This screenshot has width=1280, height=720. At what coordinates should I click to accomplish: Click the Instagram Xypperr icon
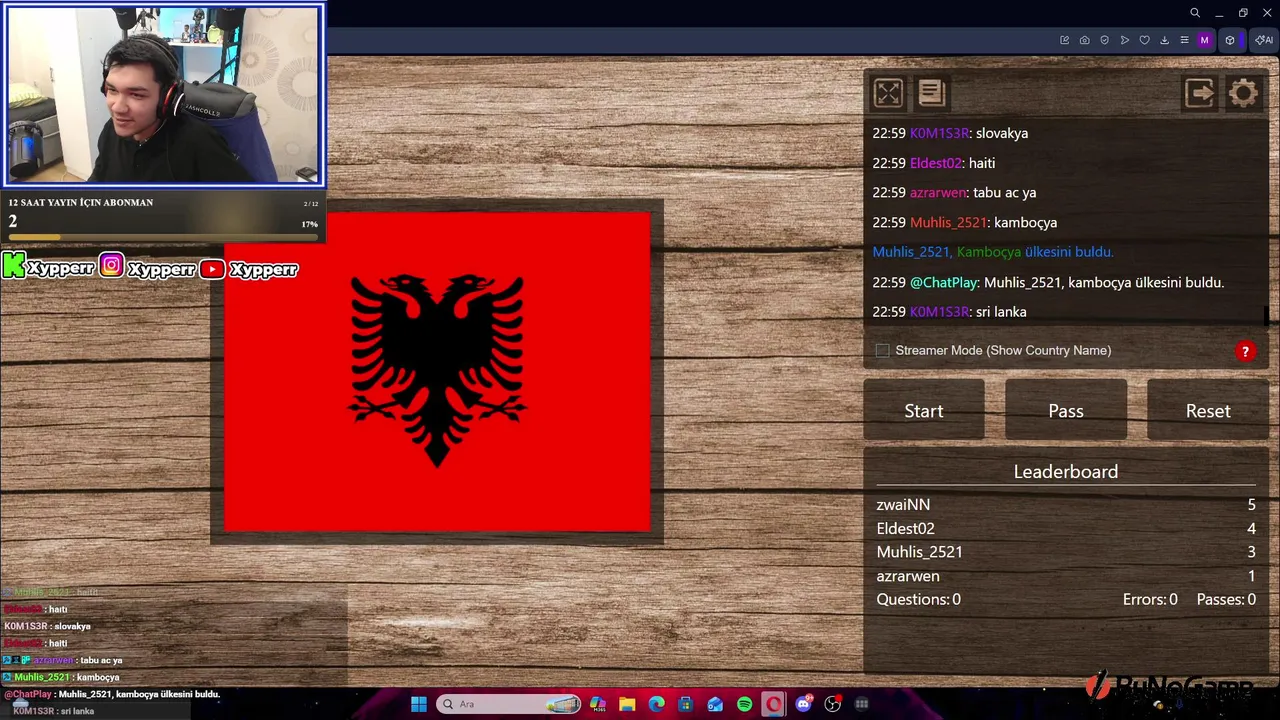pos(111,266)
